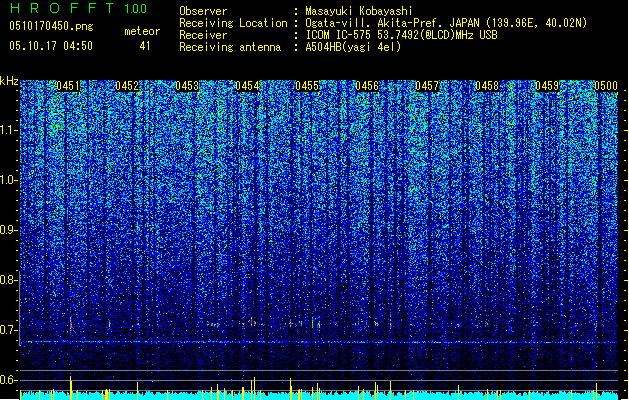Click the 0457 time marker
The height and width of the screenshot is (400, 629).
click(427, 86)
